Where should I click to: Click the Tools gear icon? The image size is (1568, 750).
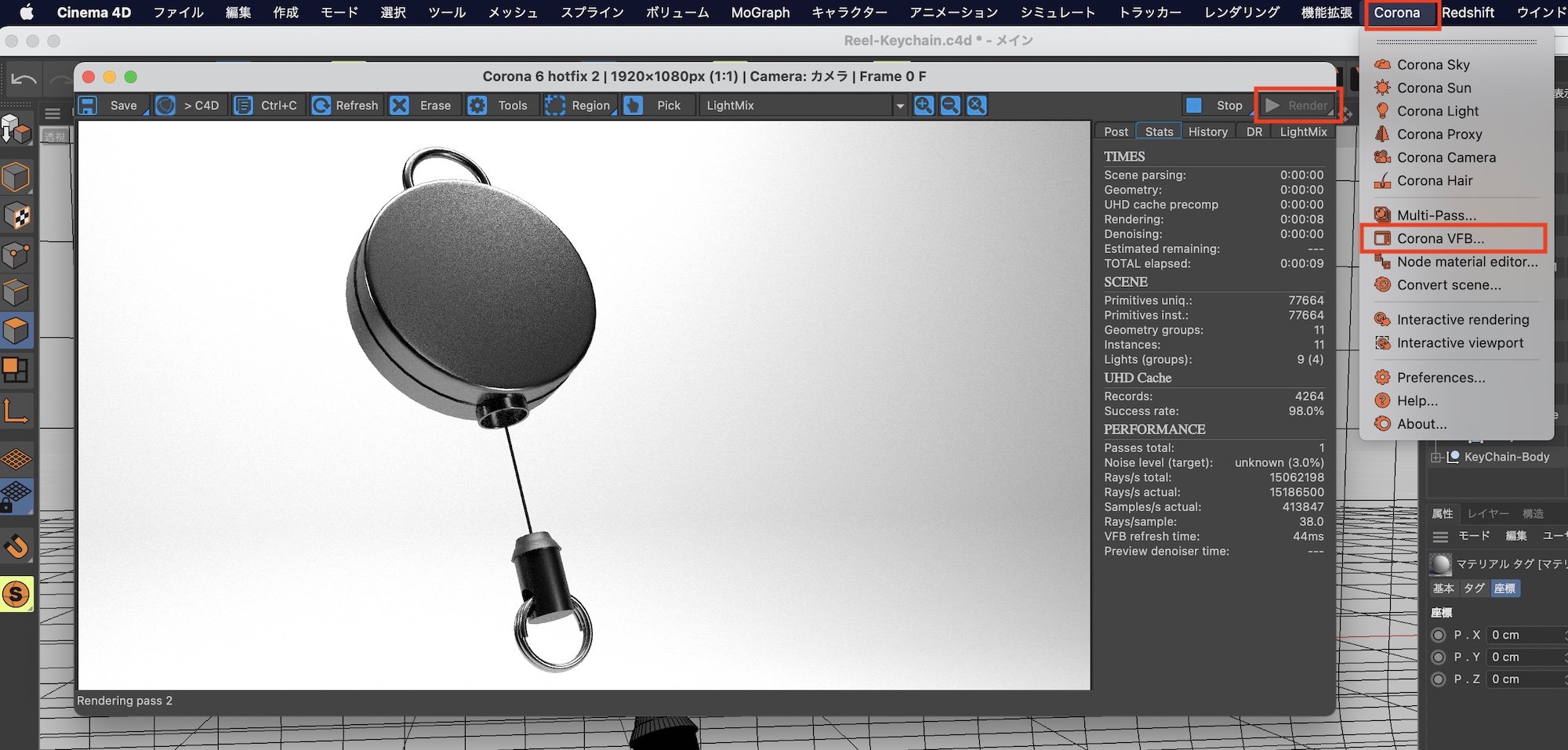(477, 106)
